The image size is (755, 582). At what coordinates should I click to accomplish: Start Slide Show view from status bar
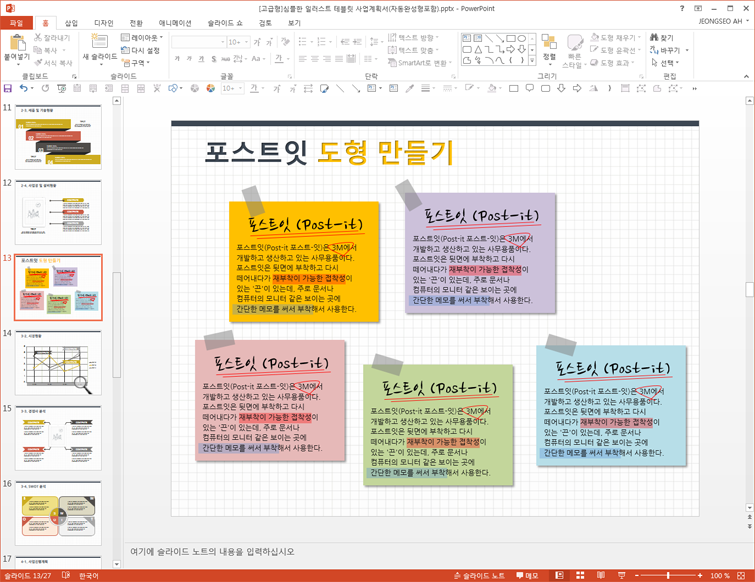pos(622,575)
